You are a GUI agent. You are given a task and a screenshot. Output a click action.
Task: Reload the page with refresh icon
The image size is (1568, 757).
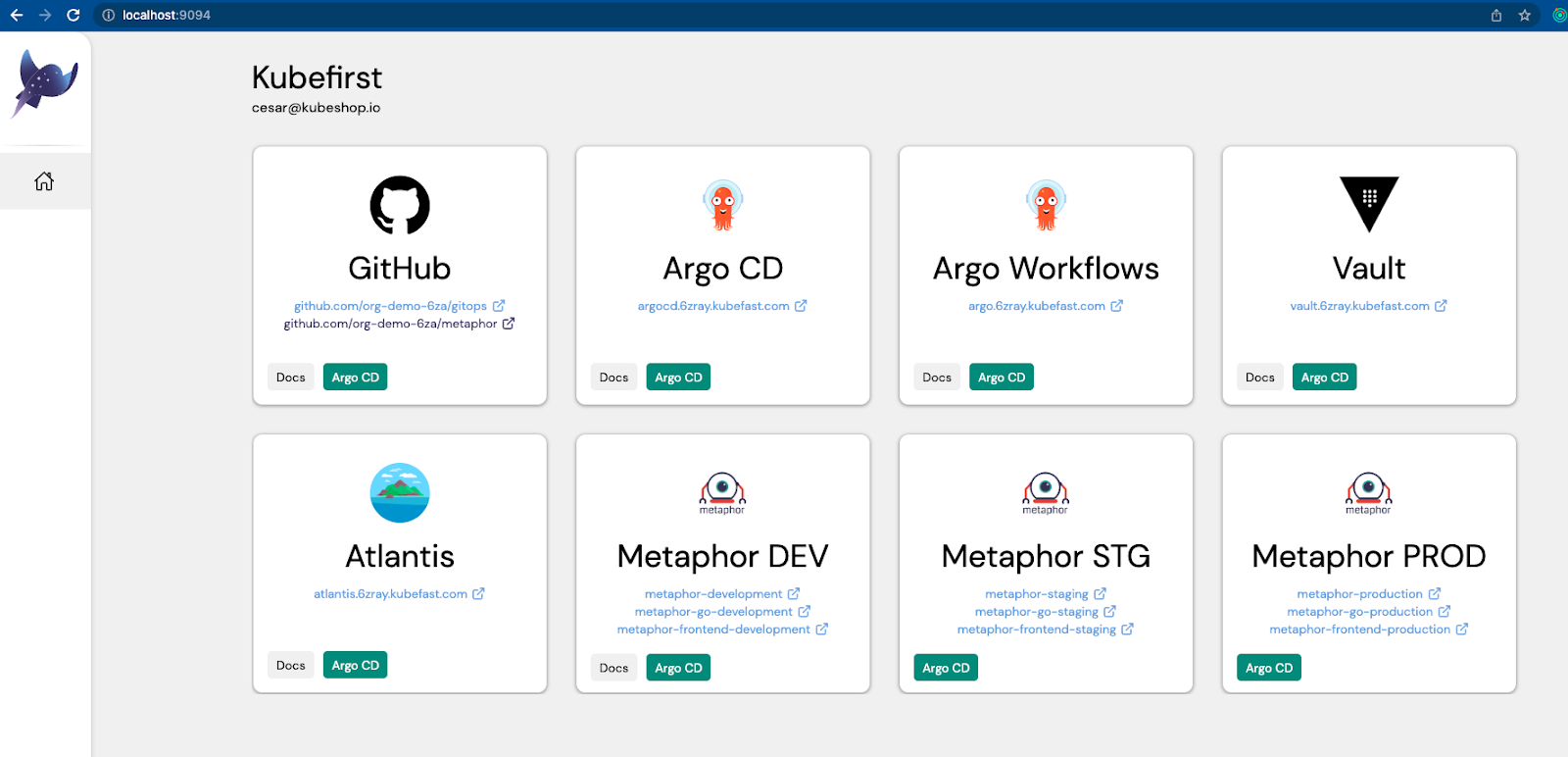click(73, 15)
